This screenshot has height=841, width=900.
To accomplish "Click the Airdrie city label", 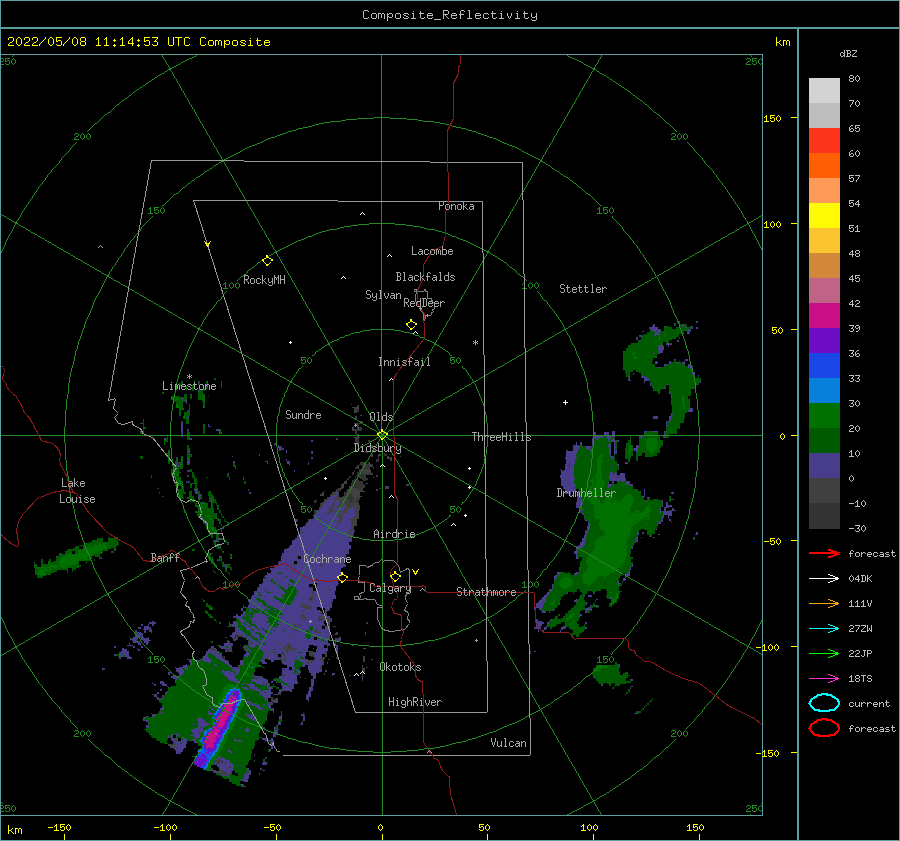I will [x=394, y=534].
